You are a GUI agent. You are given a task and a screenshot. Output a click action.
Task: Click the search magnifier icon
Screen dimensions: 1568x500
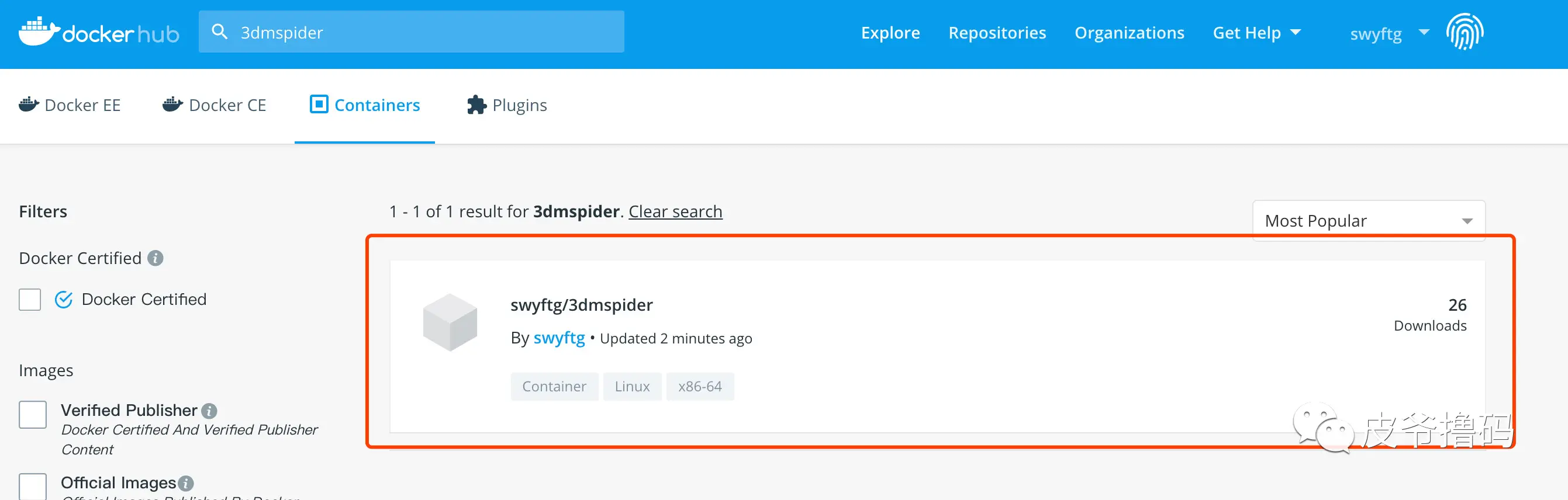tap(219, 32)
